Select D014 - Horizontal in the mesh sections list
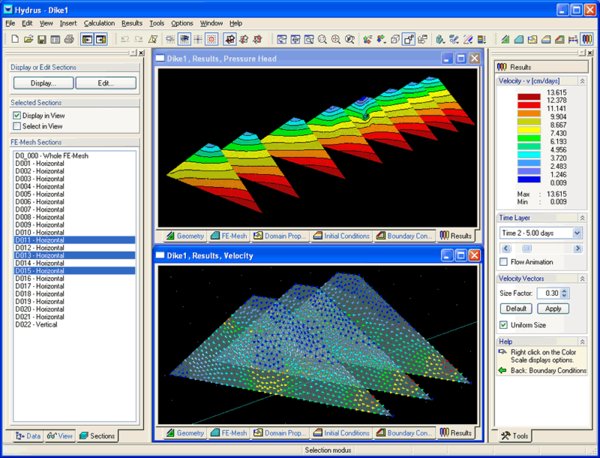 point(42,261)
